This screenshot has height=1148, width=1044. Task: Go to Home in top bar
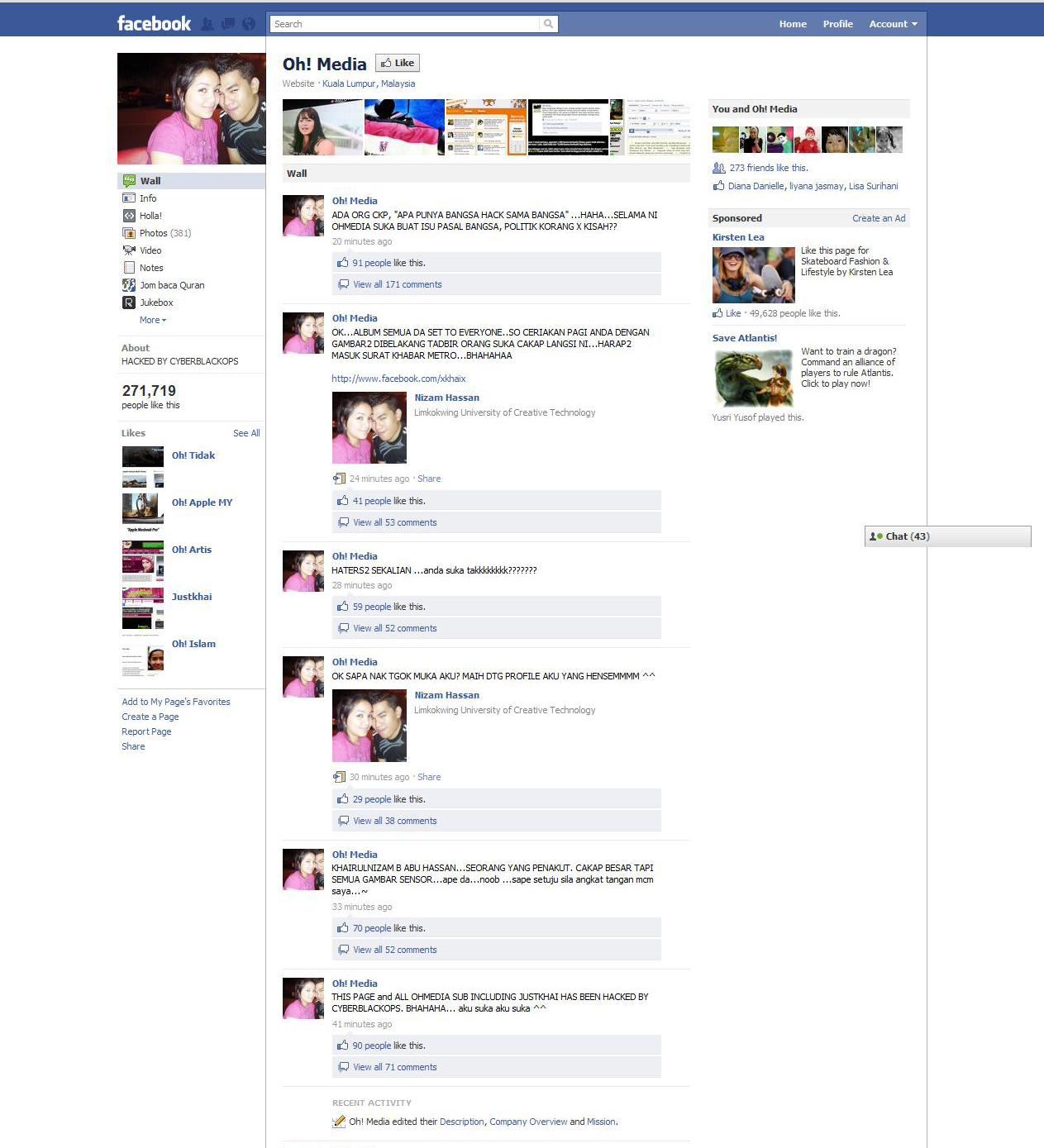tap(793, 24)
